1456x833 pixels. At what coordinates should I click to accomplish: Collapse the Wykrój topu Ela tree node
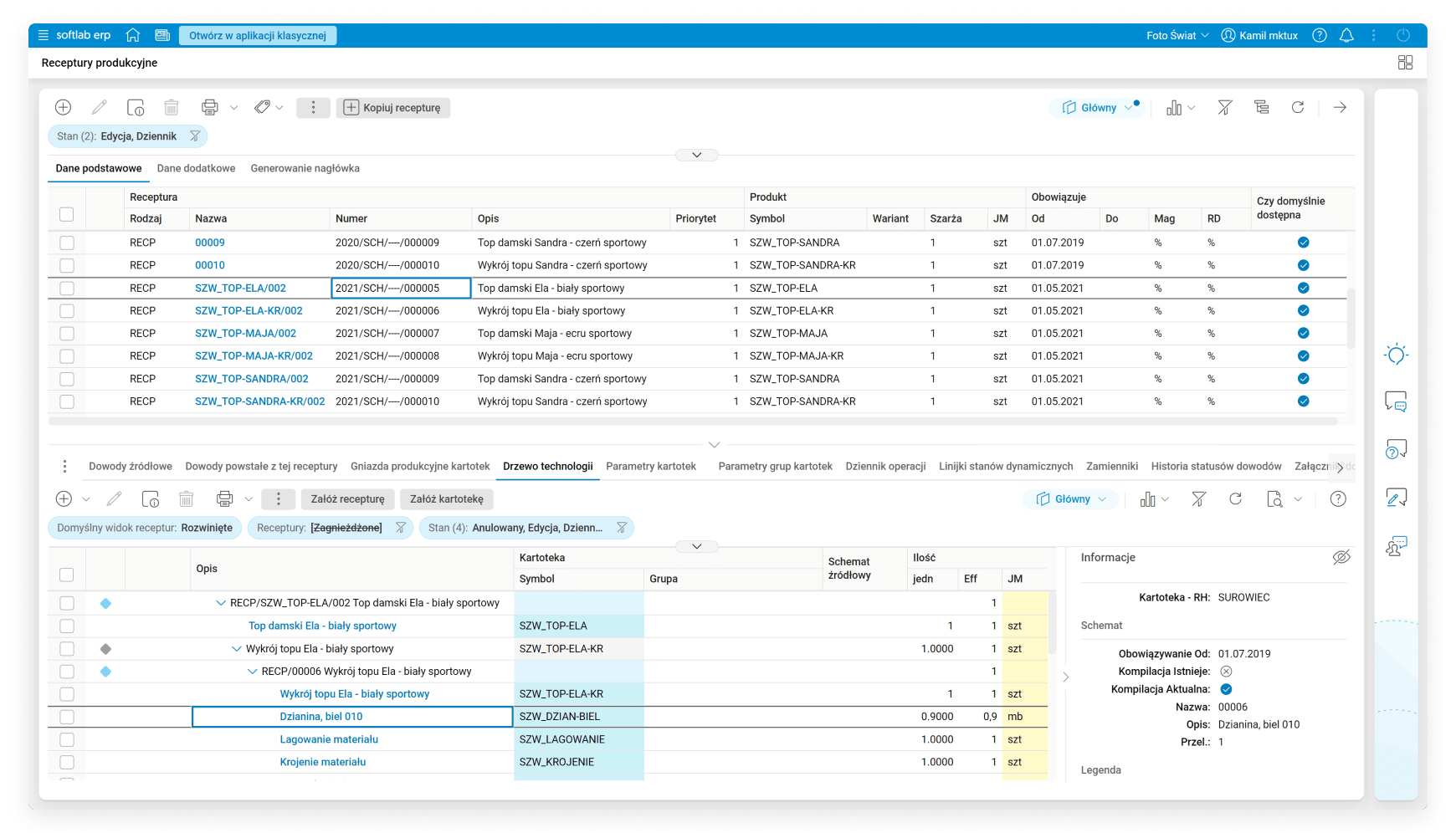[x=237, y=649]
